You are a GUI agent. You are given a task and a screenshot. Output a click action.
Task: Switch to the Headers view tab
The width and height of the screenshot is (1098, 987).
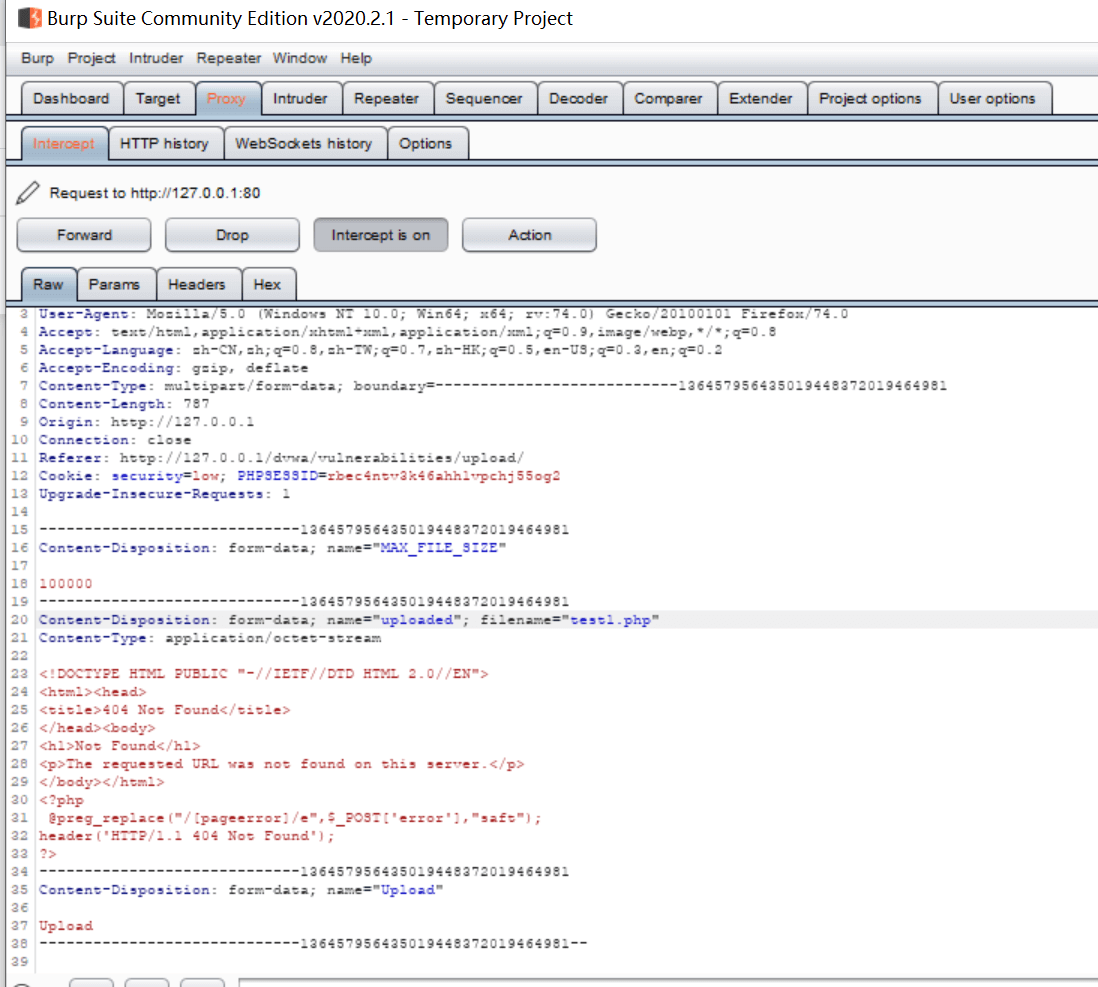click(x=197, y=284)
